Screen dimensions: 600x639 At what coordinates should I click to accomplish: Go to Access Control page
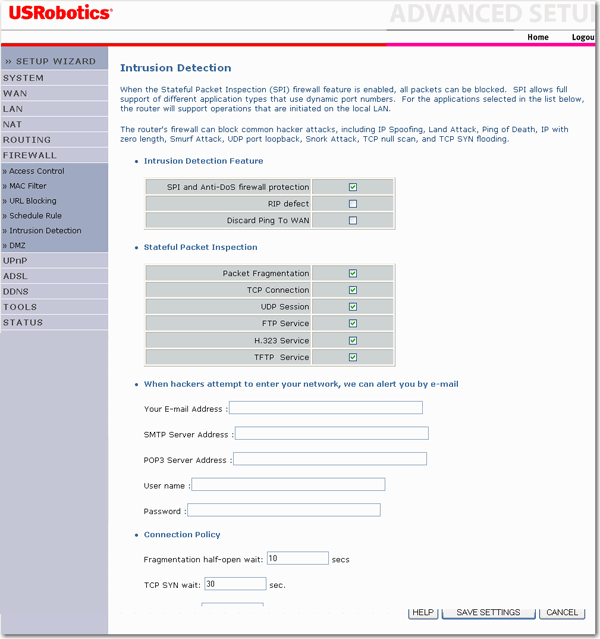(37, 171)
